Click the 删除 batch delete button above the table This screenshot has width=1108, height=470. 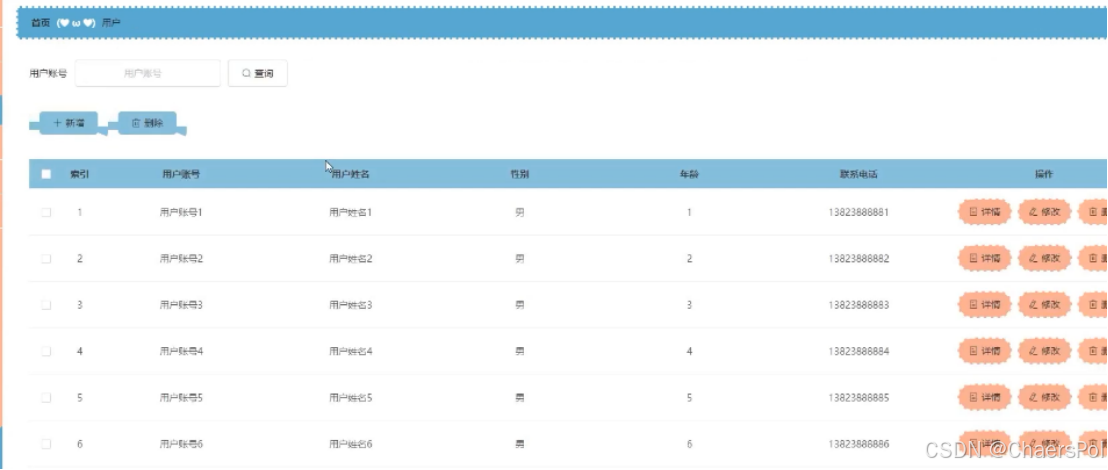coord(147,123)
